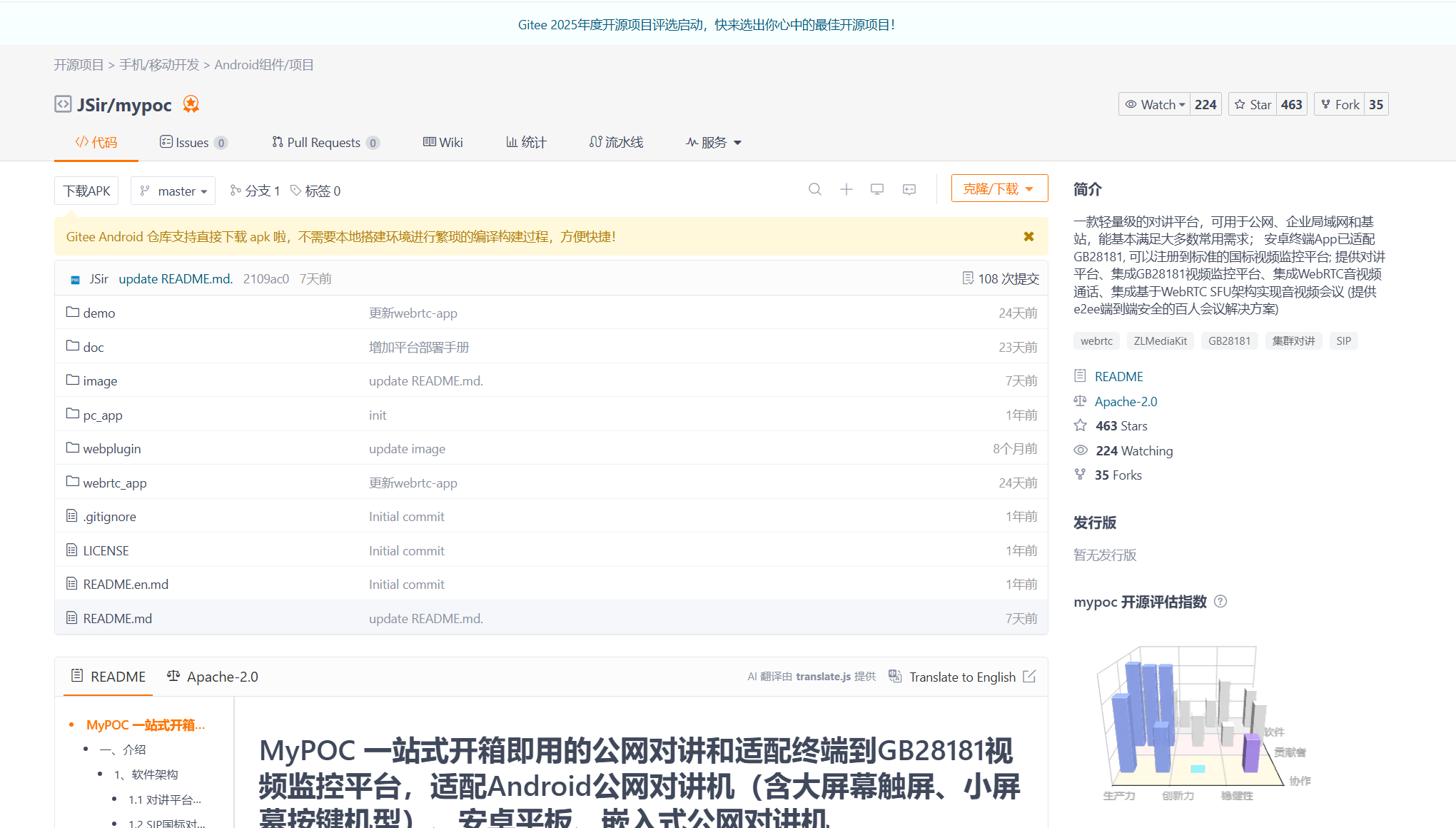This screenshot has height=828, width=1456.
Task: Click the 下载APK button
Action: click(86, 191)
